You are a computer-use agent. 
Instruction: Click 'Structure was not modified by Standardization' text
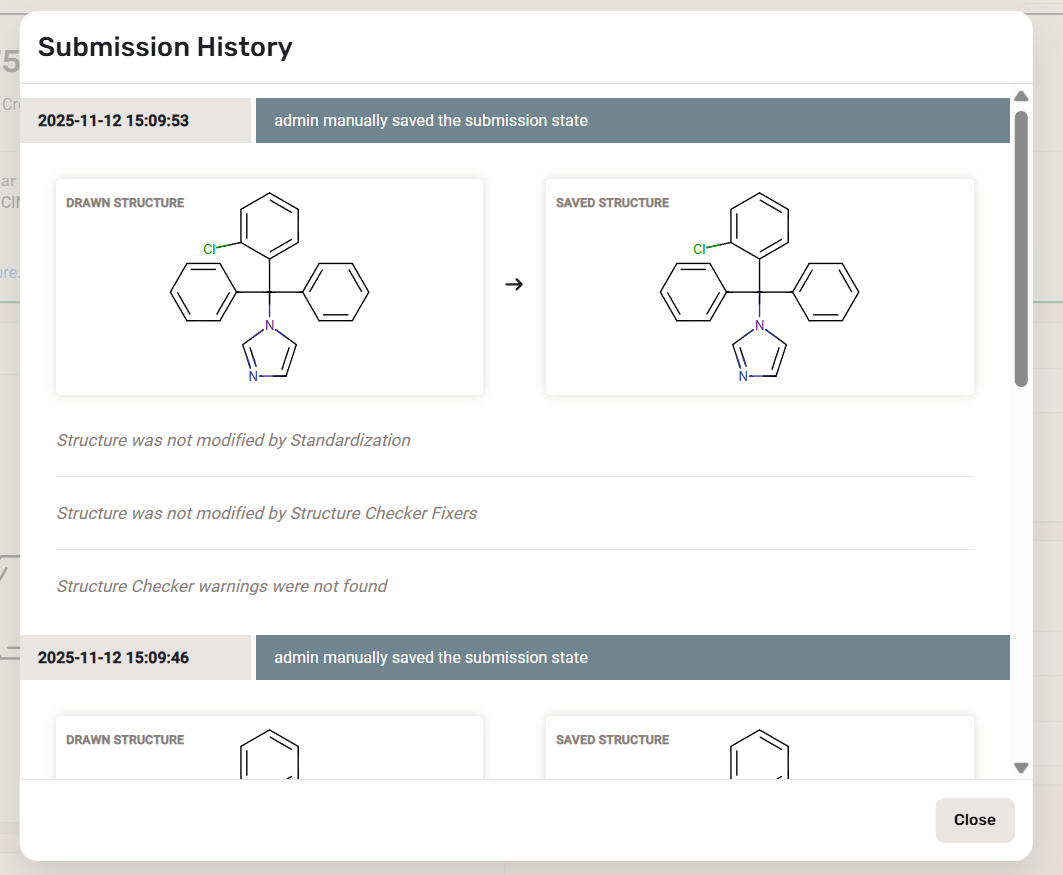[233, 440]
